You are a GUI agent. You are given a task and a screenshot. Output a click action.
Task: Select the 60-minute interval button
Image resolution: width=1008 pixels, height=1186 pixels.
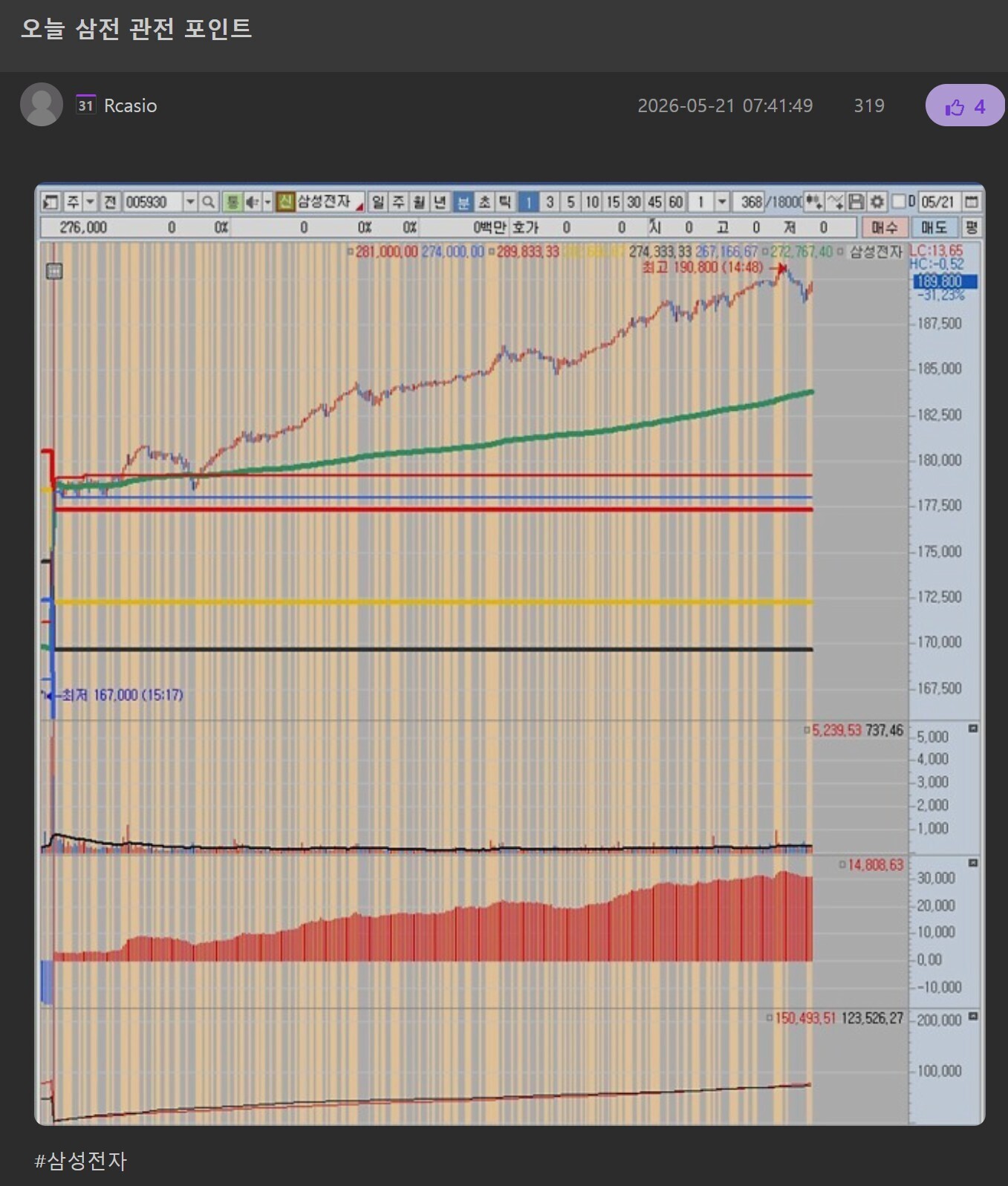pyautogui.click(x=675, y=202)
